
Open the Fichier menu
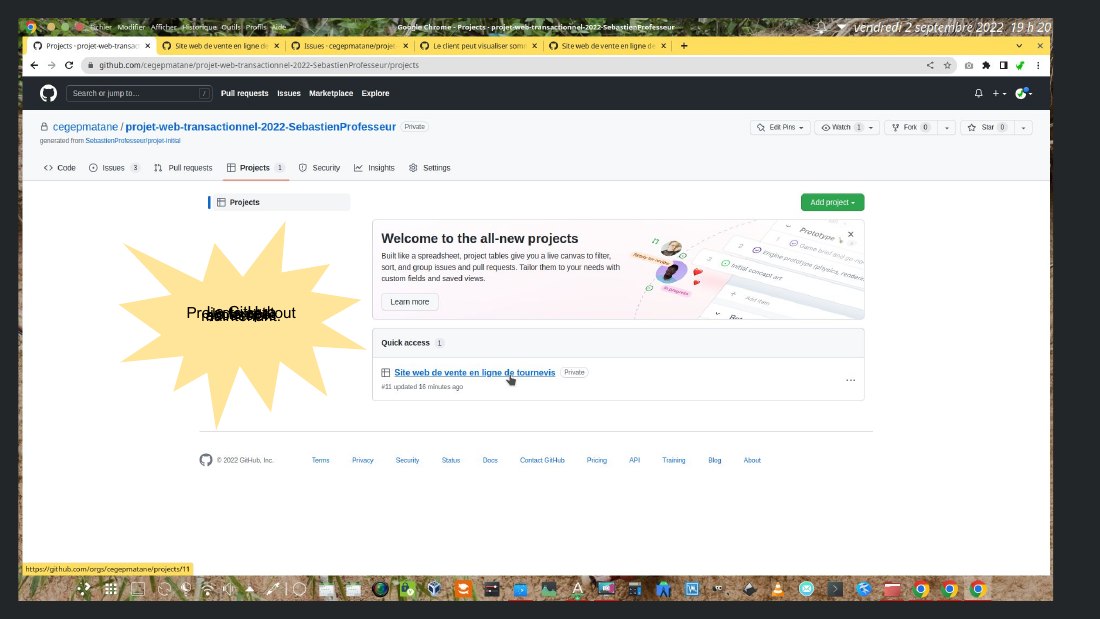tap(100, 27)
